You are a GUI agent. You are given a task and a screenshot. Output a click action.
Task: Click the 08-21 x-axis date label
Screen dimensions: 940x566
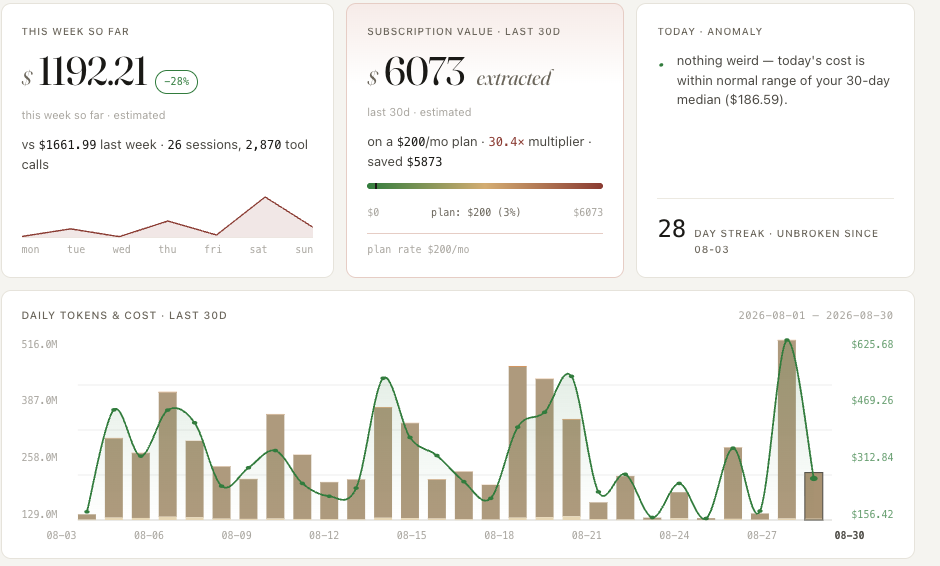pyautogui.click(x=586, y=535)
